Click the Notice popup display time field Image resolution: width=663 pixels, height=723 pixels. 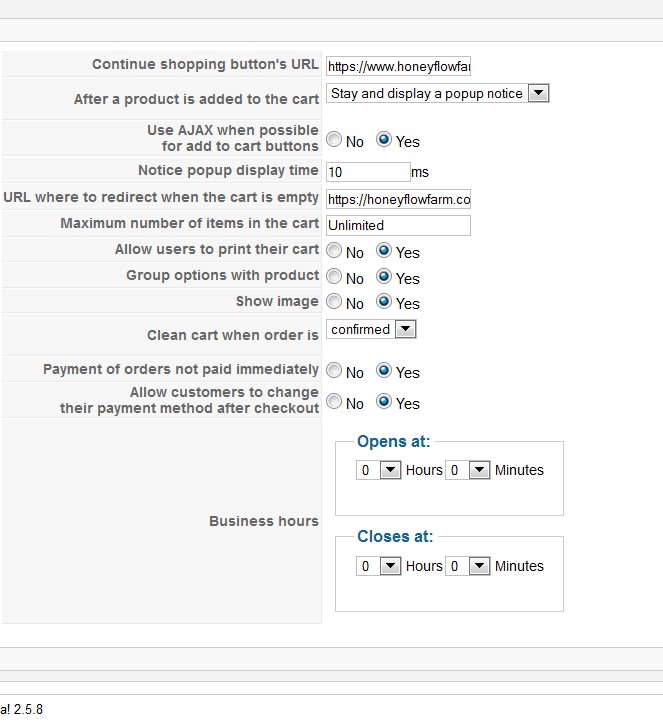[368, 172]
